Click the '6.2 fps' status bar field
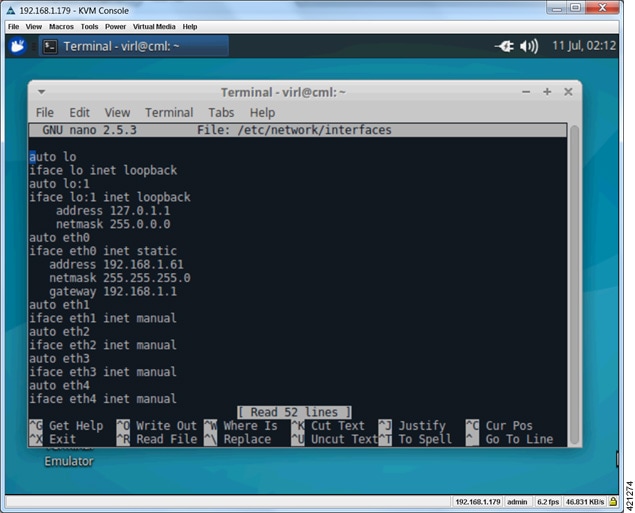This screenshot has width=635, height=513. click(x=548, y=502)
